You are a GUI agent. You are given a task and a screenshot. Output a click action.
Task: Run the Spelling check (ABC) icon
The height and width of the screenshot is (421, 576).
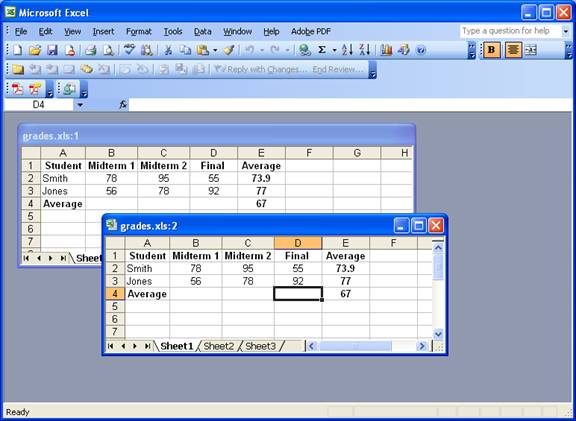(129, 50)
